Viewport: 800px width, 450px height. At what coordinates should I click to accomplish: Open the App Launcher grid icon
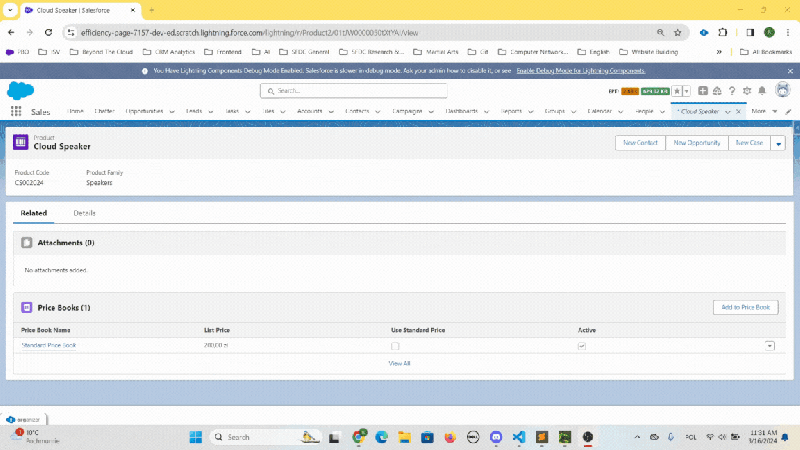16,111
